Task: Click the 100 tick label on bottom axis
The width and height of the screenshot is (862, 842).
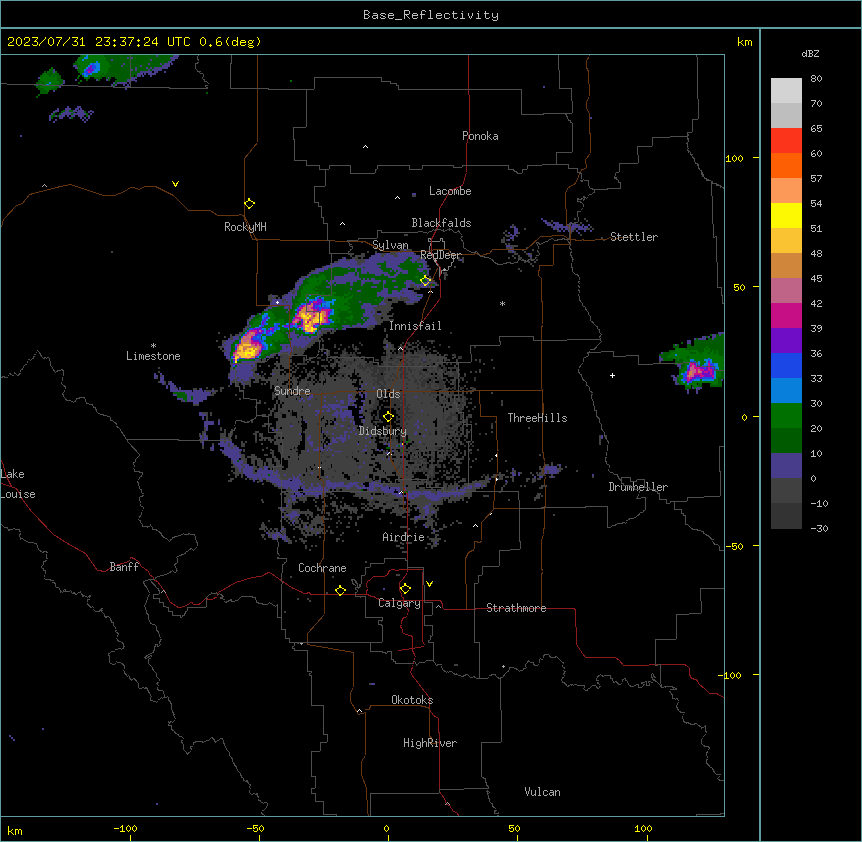Action: (x=643, y=828)
